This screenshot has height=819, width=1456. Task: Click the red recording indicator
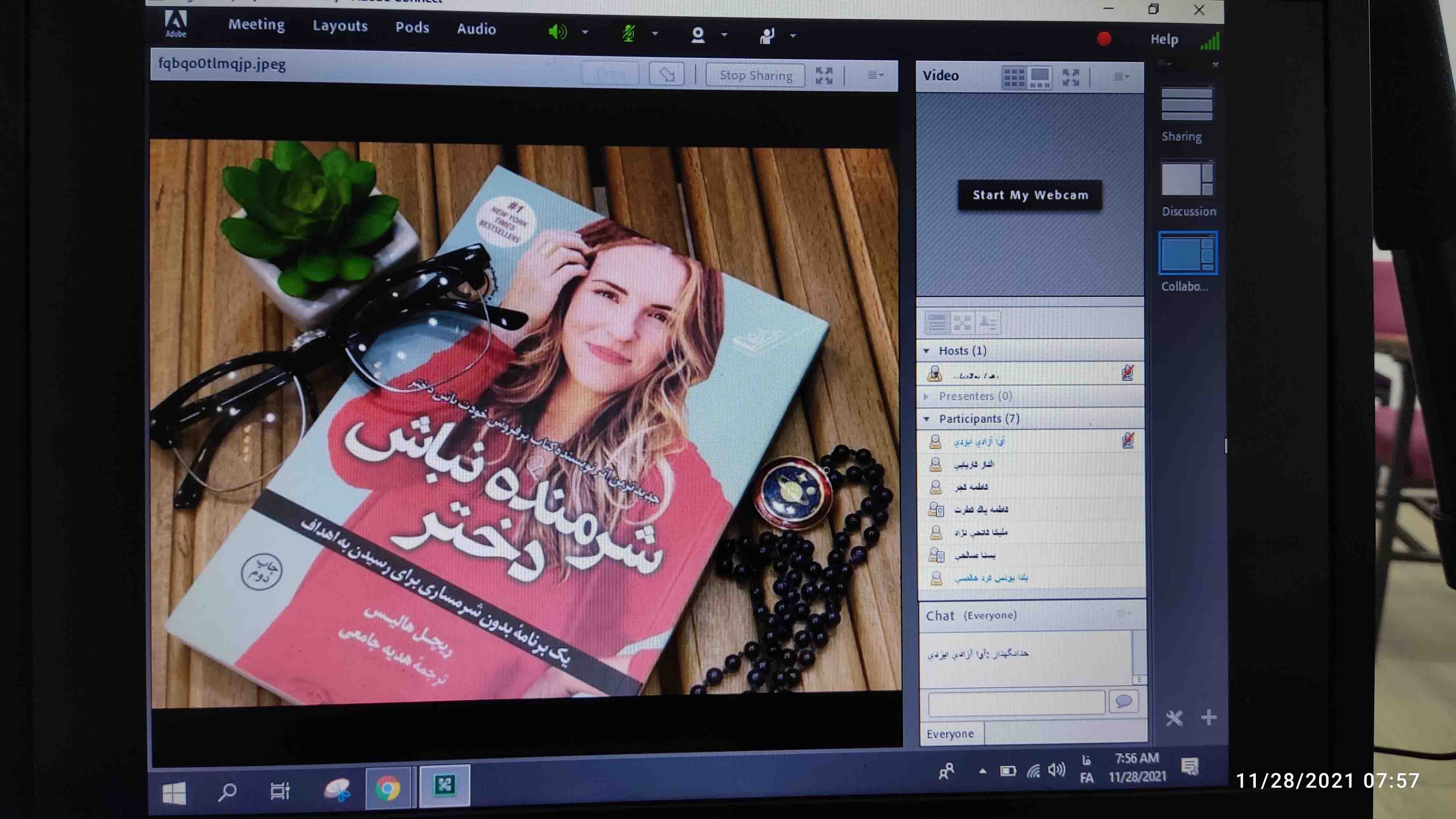click(x=1104, y=38)
